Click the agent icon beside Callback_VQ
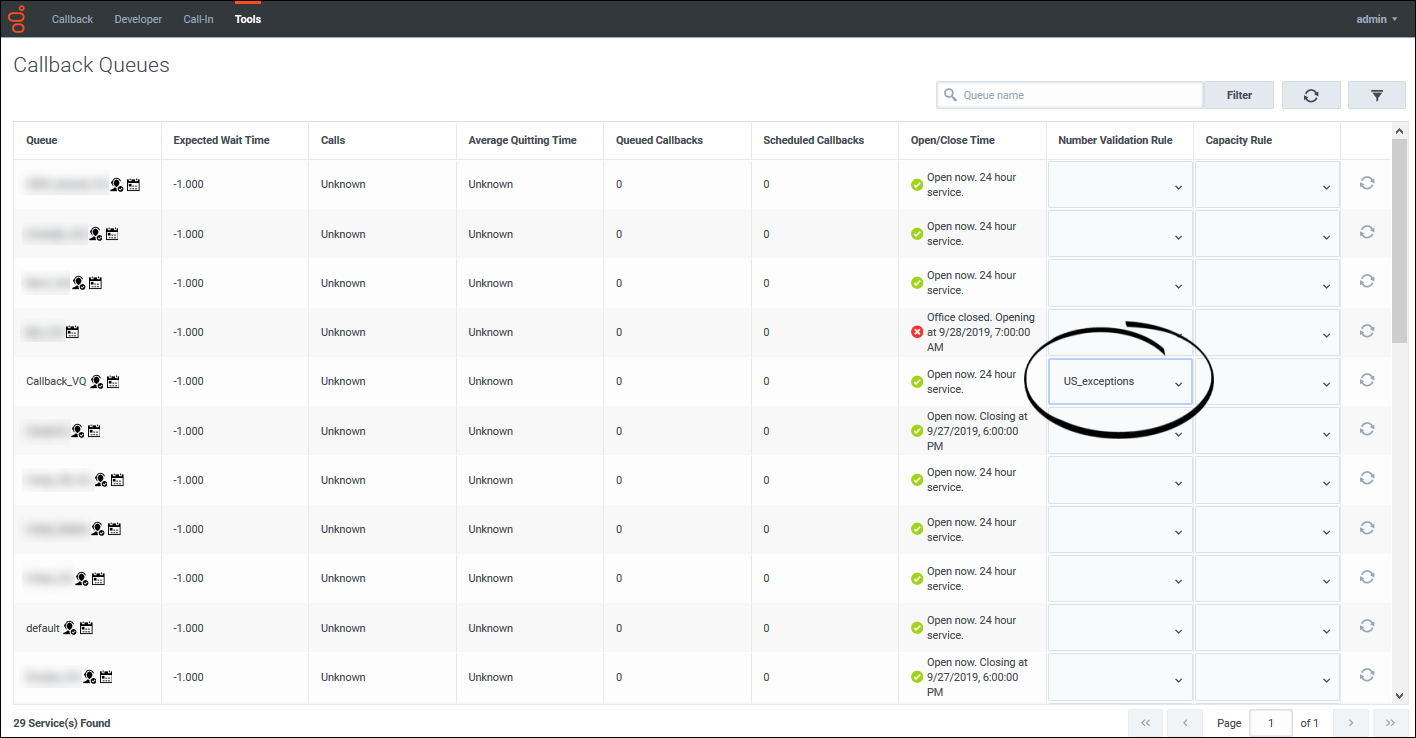 click(97, 381)
